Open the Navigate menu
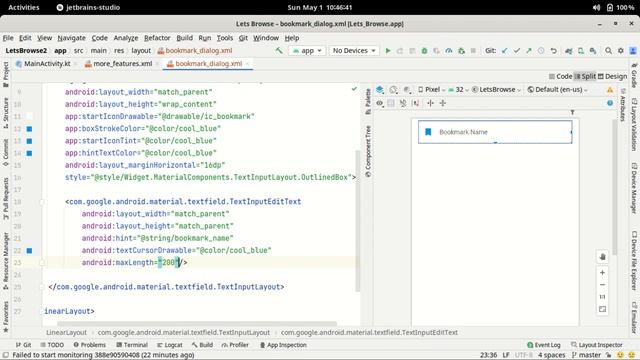Screen dimensions: 640x360 pos(71,38)
